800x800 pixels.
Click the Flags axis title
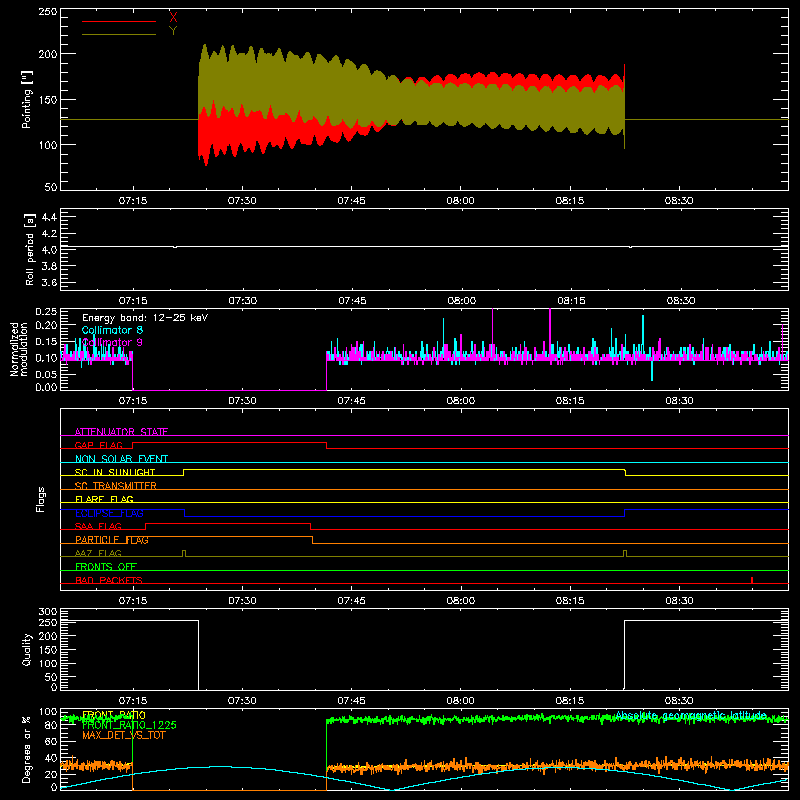click(40, 499)
